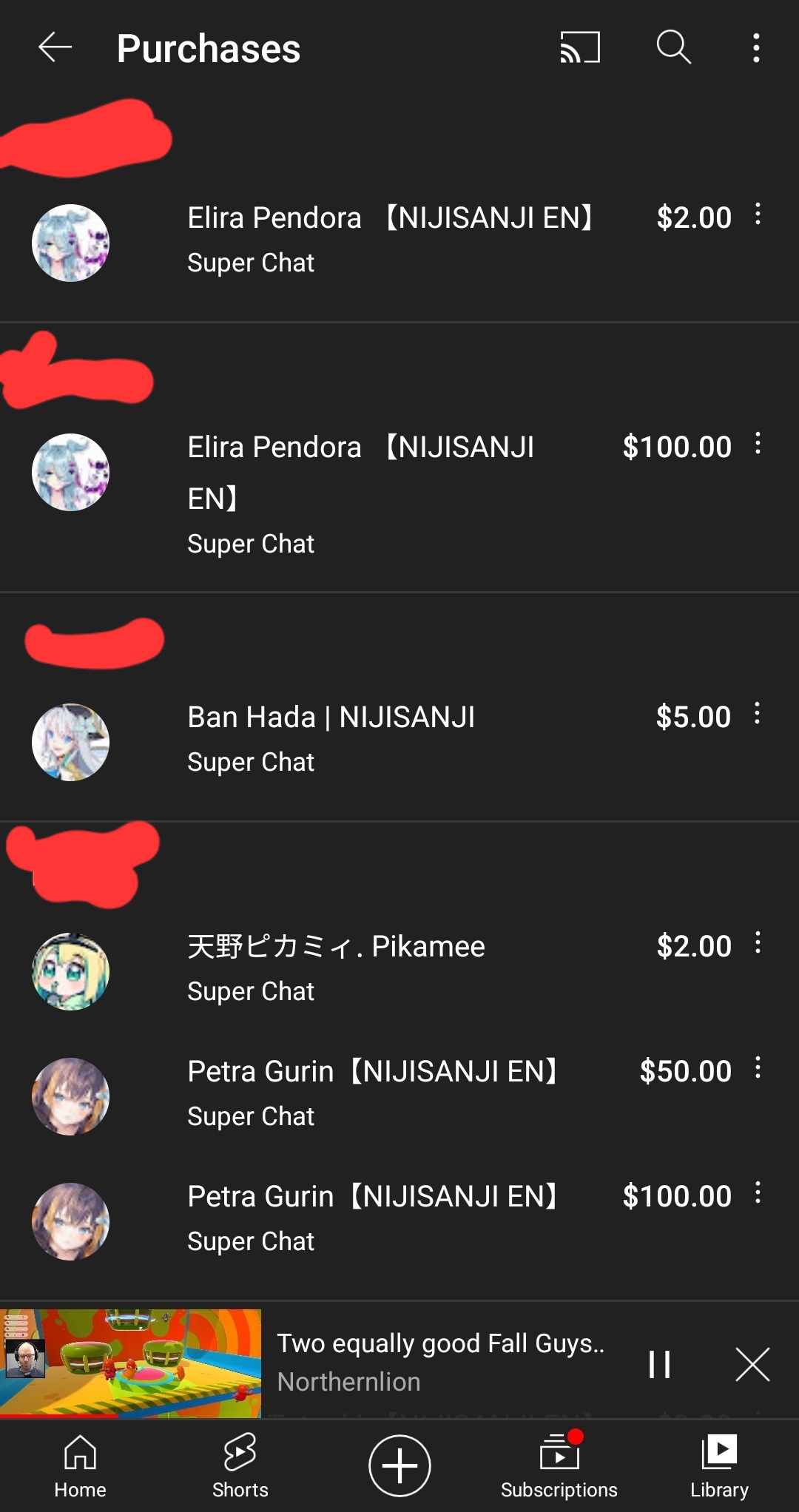Screen dimensions: 799x1512
Task: Tap the Create plus button
Action: [399, 1465]
